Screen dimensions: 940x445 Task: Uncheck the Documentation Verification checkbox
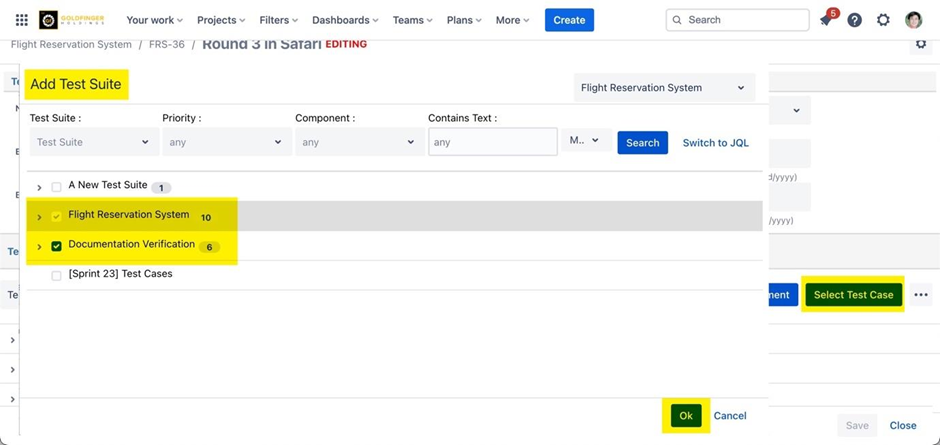[x=56, y=246]
